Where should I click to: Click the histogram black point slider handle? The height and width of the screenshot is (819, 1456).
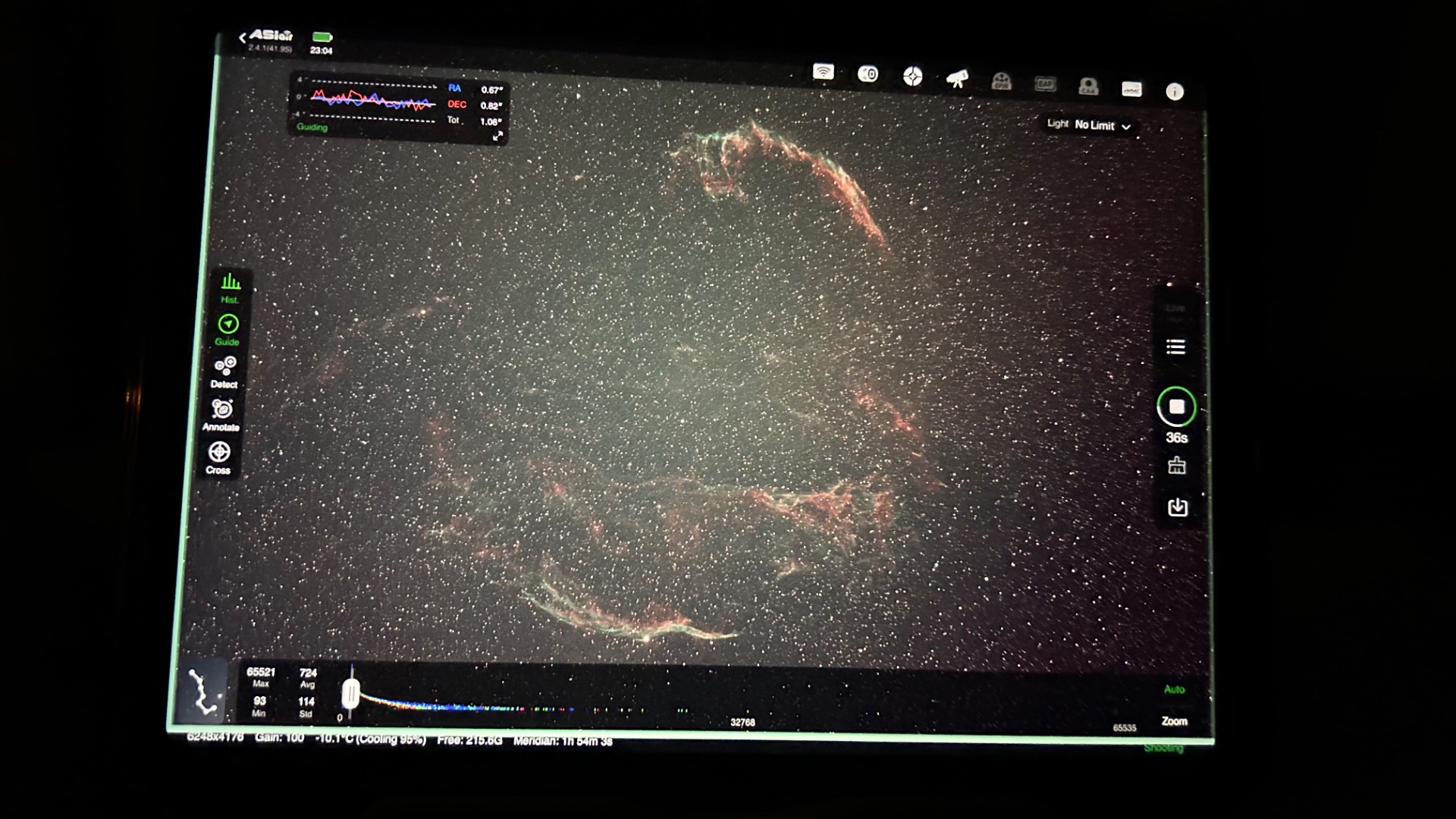350,694
